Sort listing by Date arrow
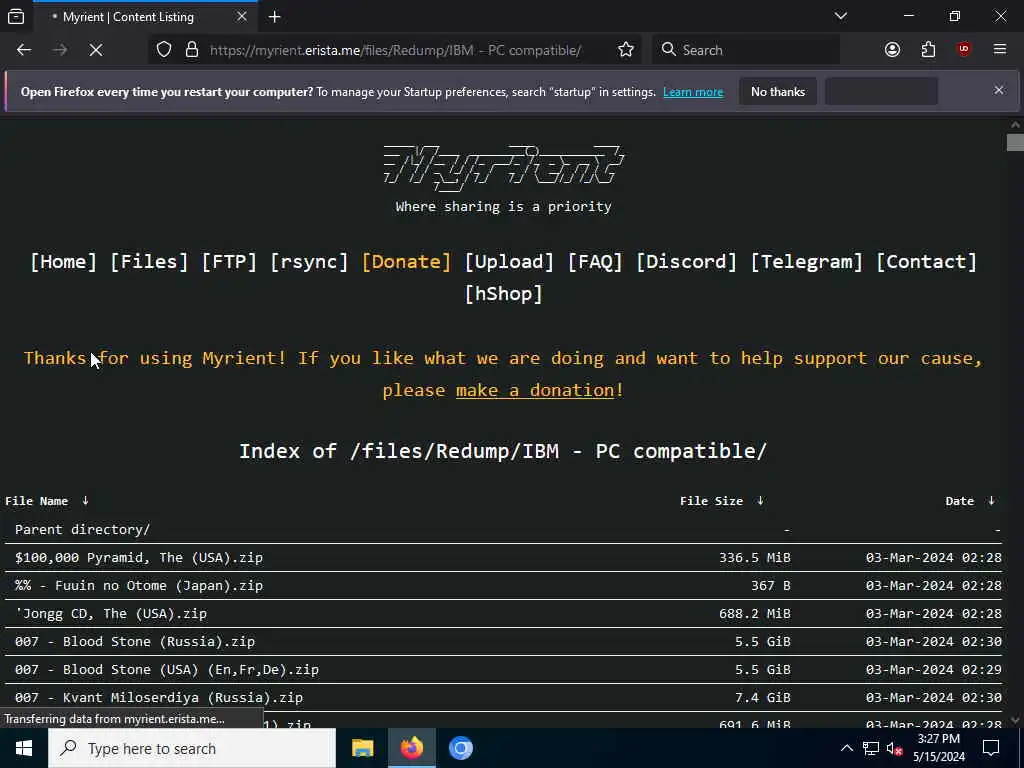 pyautogui.click(x=991, y=500)
